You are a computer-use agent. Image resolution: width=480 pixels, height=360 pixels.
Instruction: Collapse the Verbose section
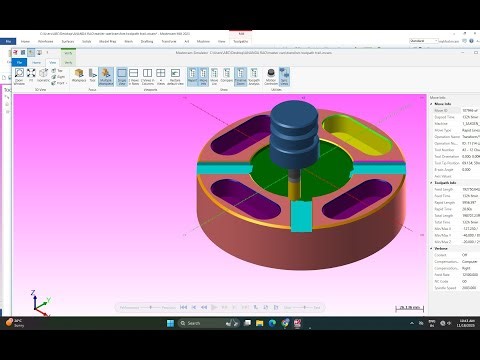(432, 249)
